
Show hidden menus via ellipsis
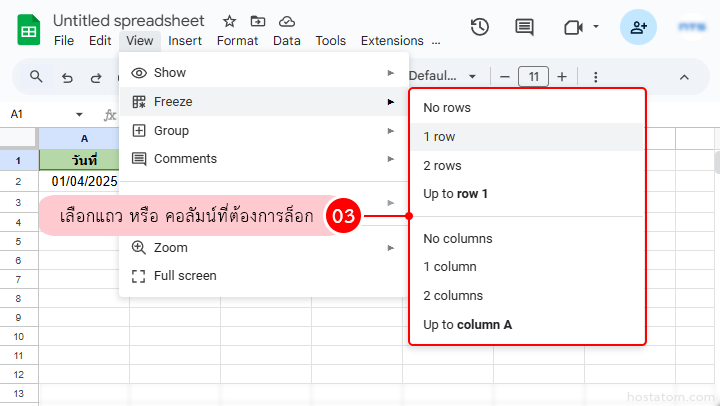(436, 42)
